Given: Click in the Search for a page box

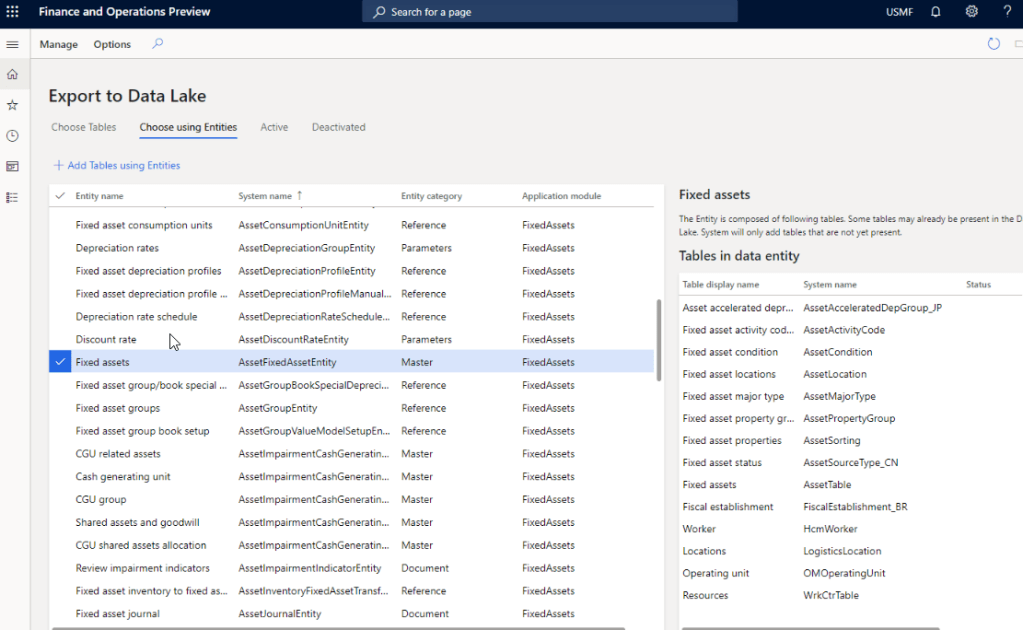Looking at the screenshot, I should click(550, 12).
